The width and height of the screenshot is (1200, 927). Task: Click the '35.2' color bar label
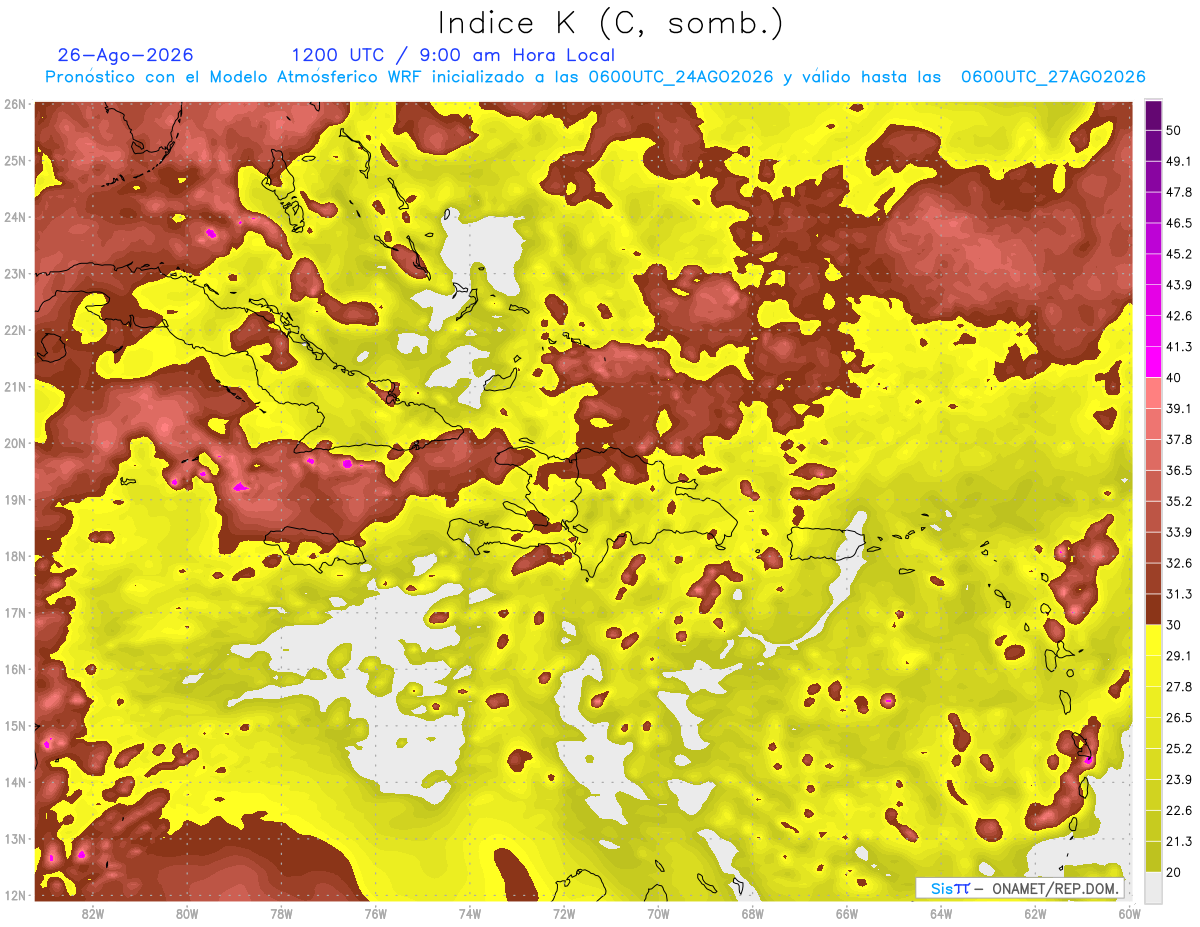point(1178,501)
